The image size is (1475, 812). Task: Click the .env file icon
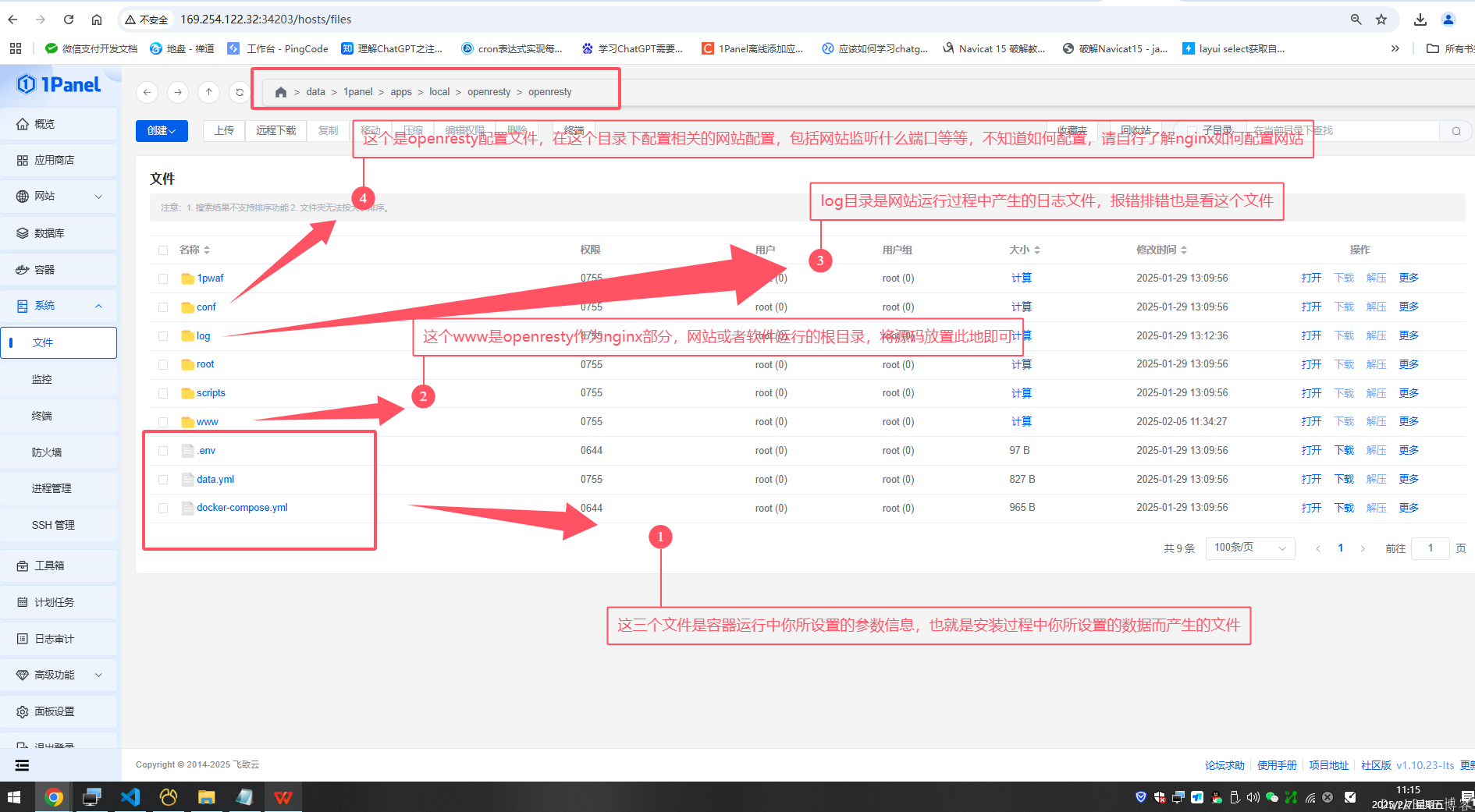(x=187, y=451)
